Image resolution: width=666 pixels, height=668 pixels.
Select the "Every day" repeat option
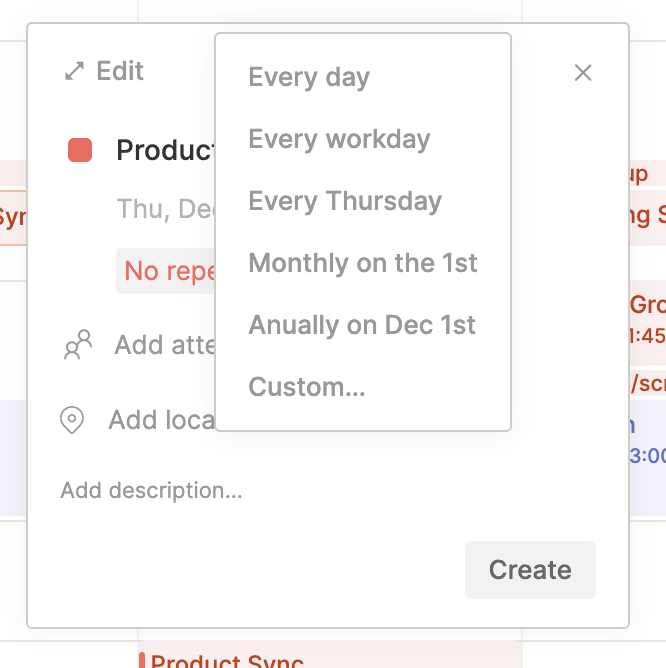click(309, 77)
